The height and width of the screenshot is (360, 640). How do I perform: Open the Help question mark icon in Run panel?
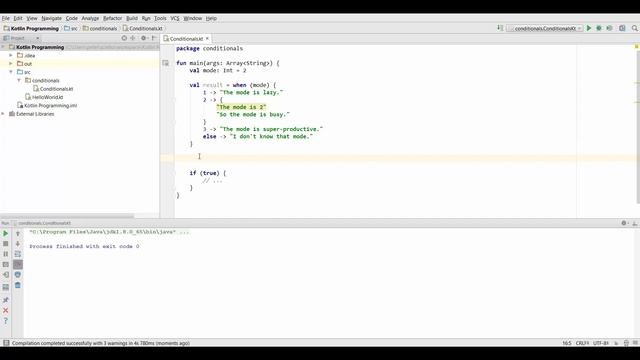pyautogui.click(x=6, y=321)
